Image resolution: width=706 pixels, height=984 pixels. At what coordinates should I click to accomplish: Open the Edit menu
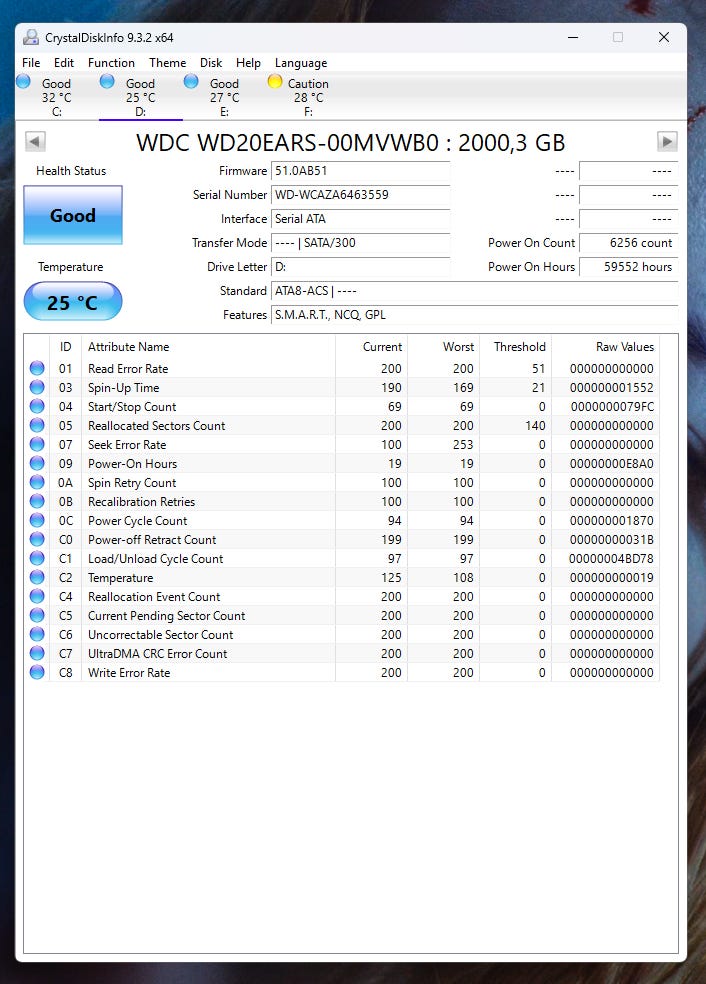64,63
